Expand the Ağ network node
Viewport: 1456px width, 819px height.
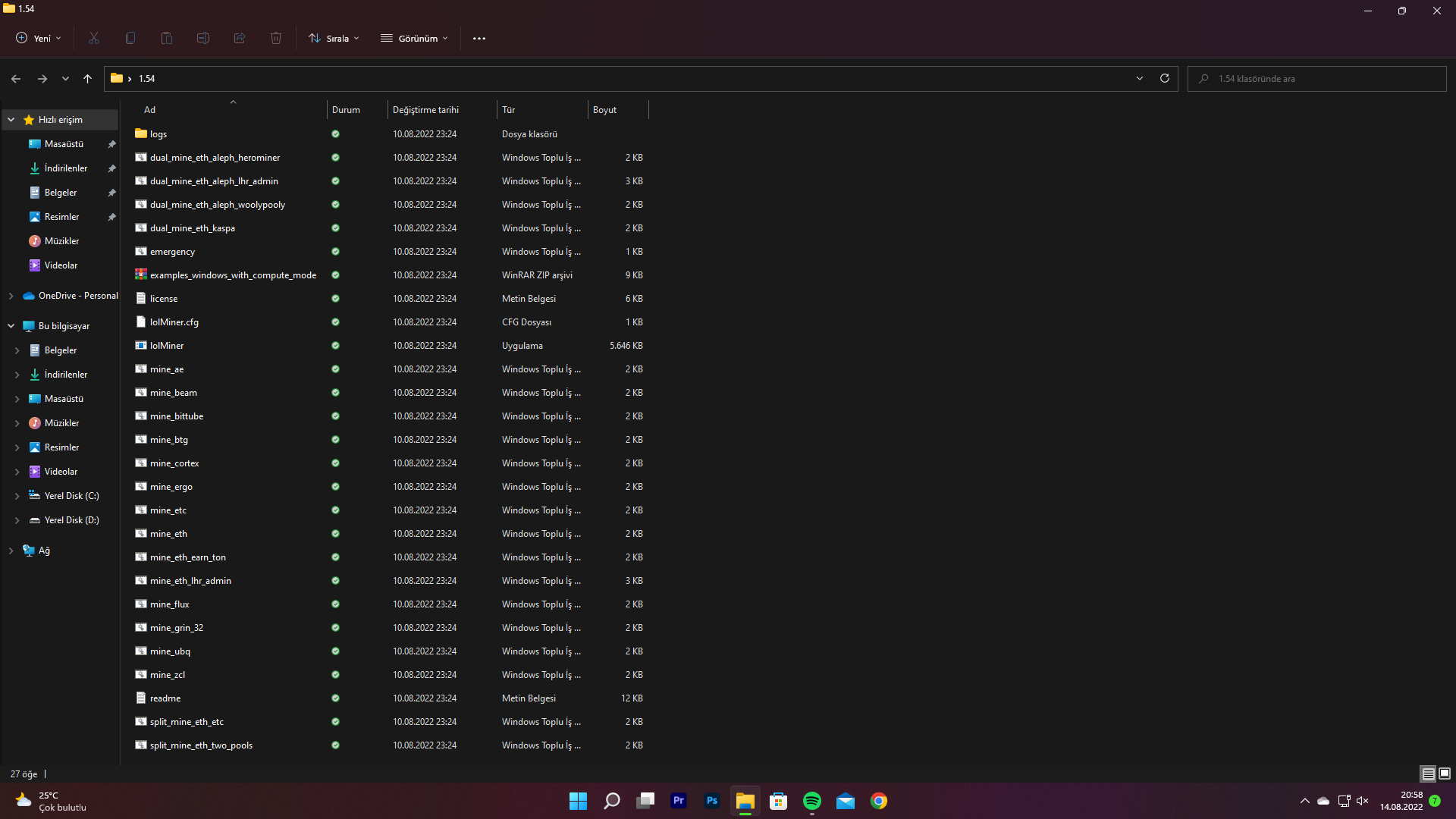tap(11, 551)
